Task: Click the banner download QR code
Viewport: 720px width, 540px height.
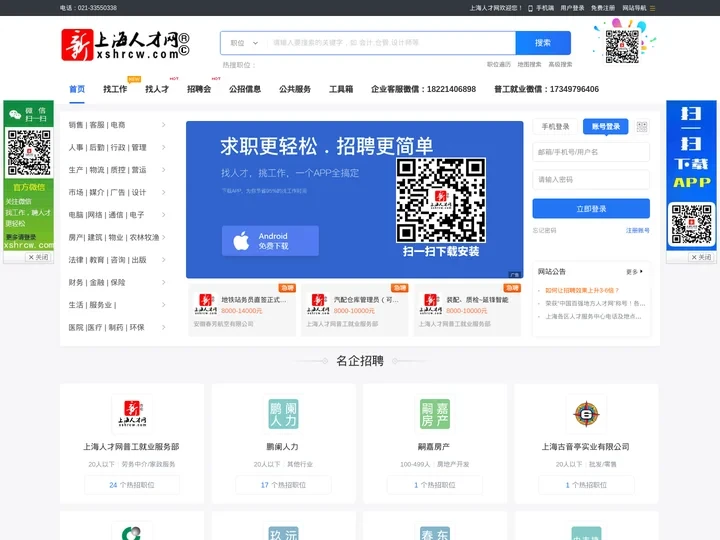Action: (x=441, y=200)
